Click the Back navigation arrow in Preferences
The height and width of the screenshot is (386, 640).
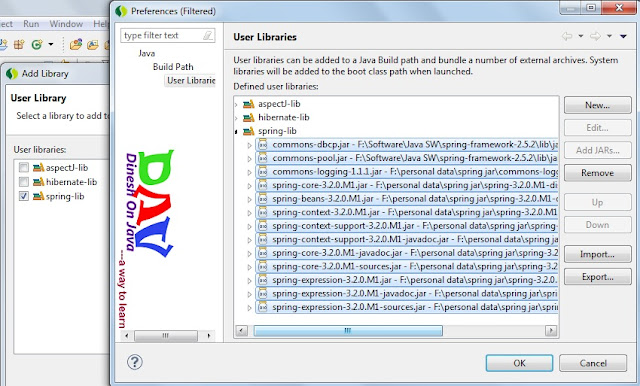(x=567, y=36)
